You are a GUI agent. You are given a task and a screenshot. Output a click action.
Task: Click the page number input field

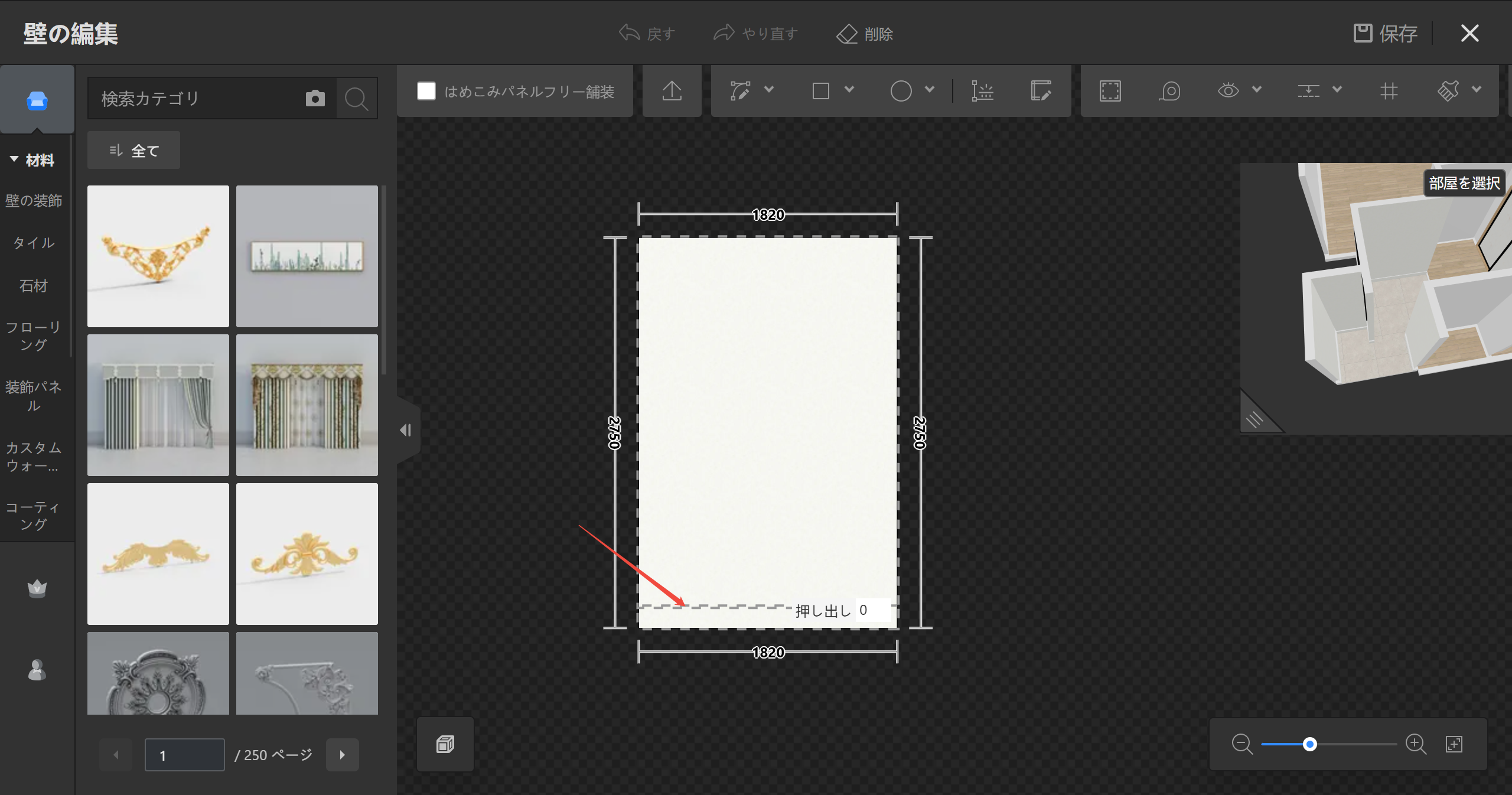185,755
